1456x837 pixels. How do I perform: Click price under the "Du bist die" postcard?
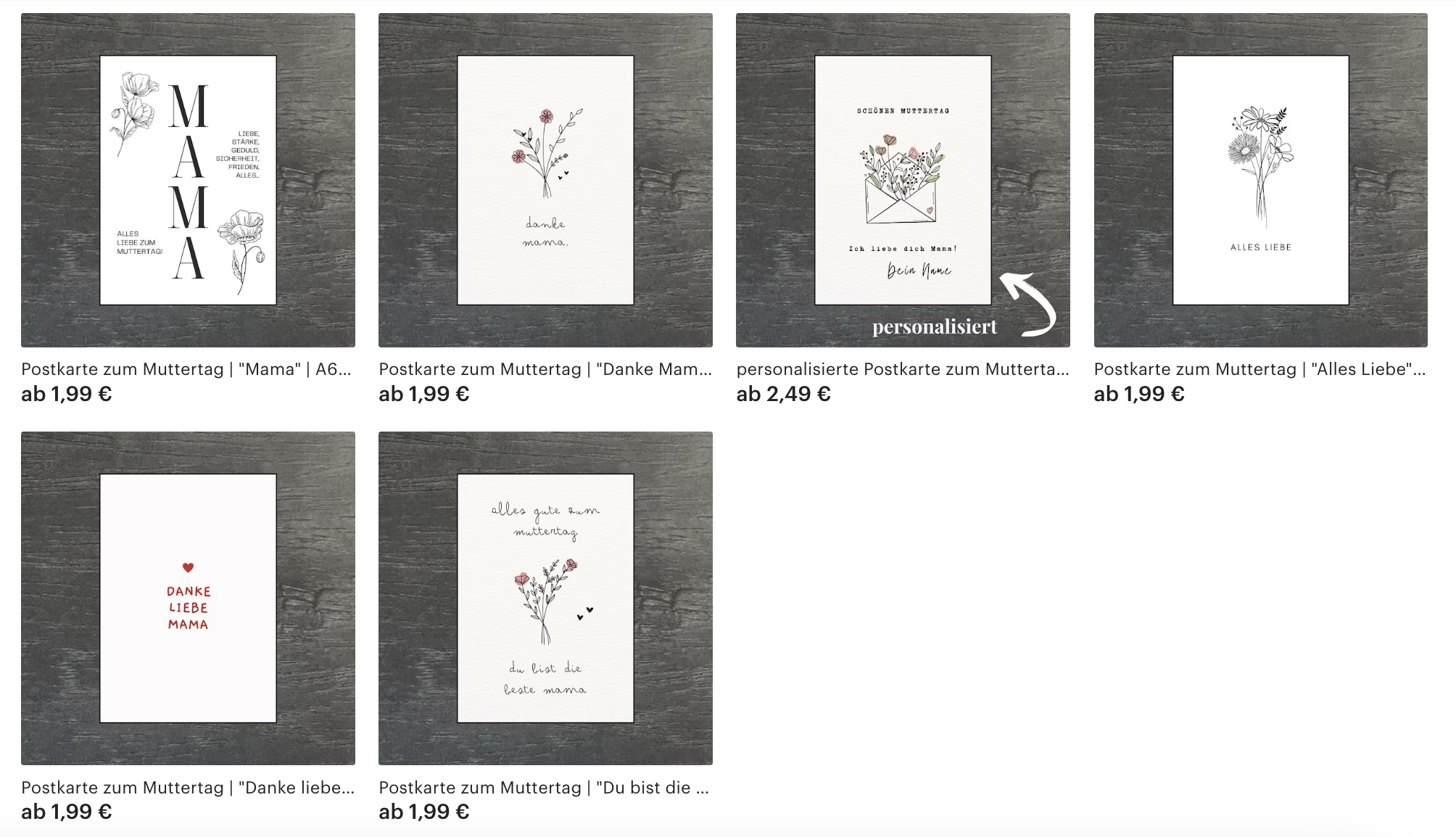tap(423, 812)
